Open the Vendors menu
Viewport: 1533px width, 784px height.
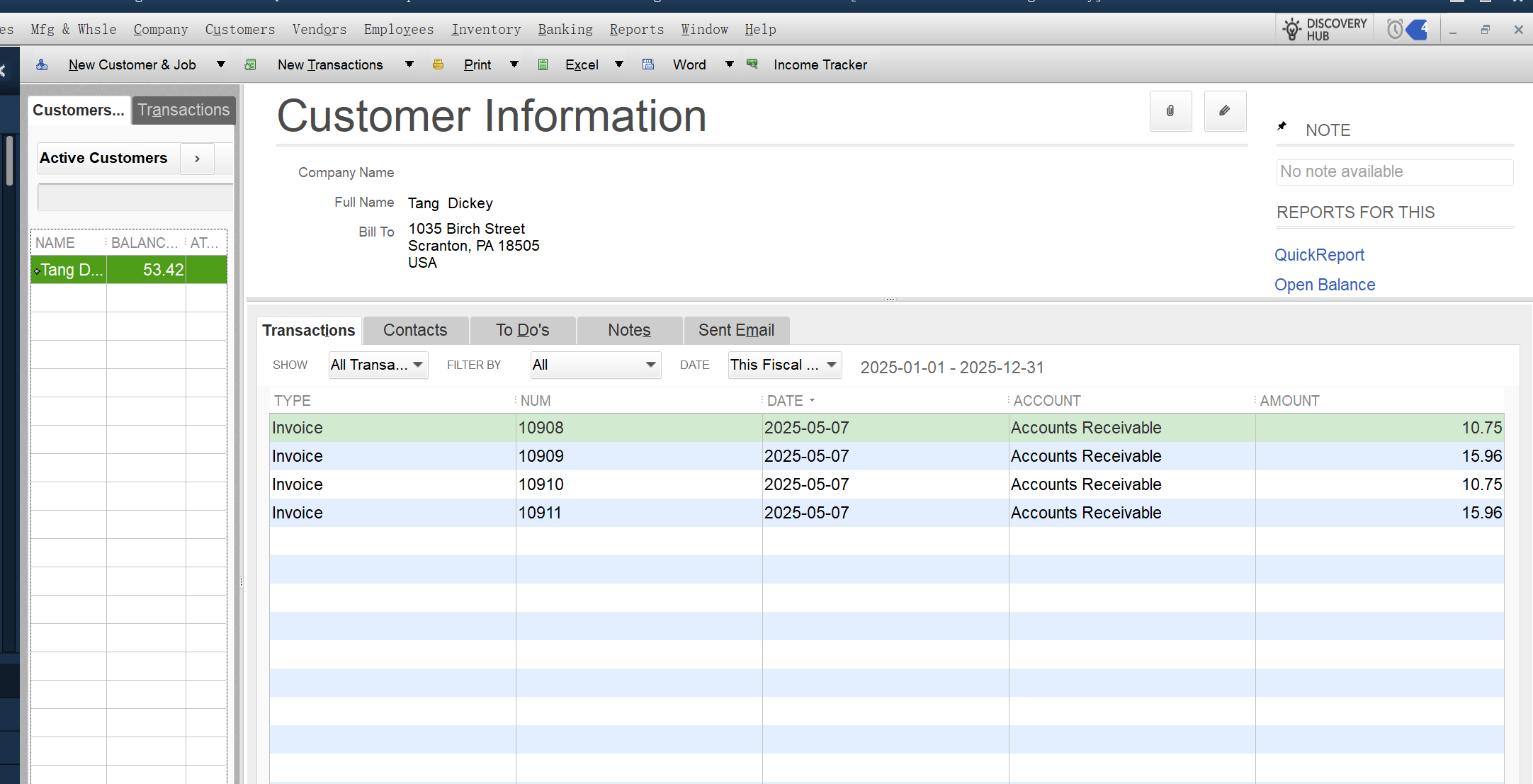coord(319,29)
